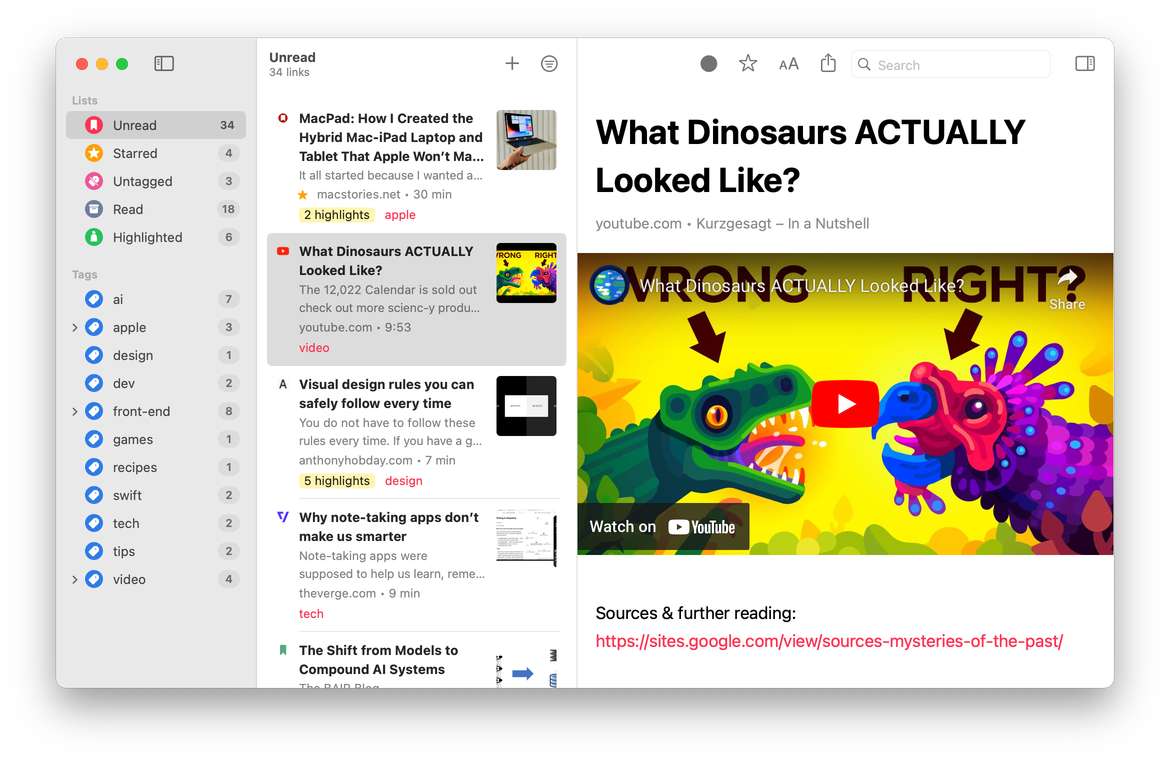
Task: Expand the front-end tag chevron
Action: 75,411
